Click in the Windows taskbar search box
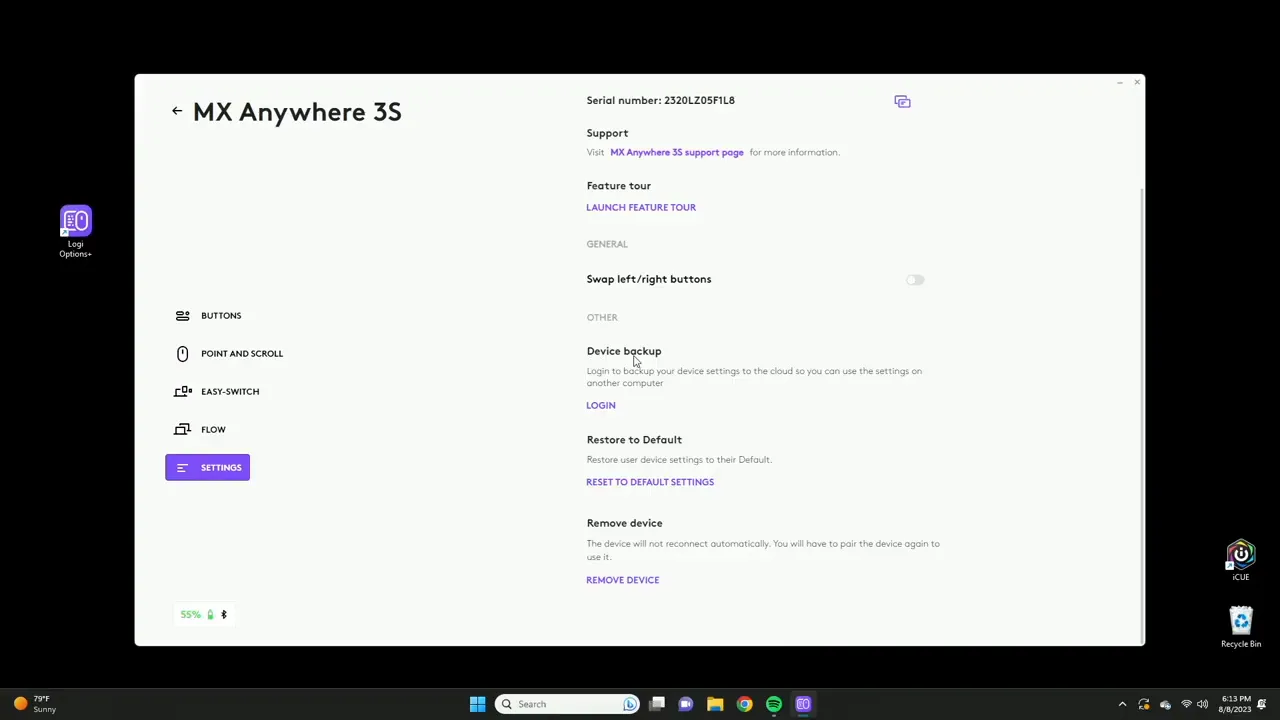The height and width of the screenshot is (720, 1280). point(566,704)
